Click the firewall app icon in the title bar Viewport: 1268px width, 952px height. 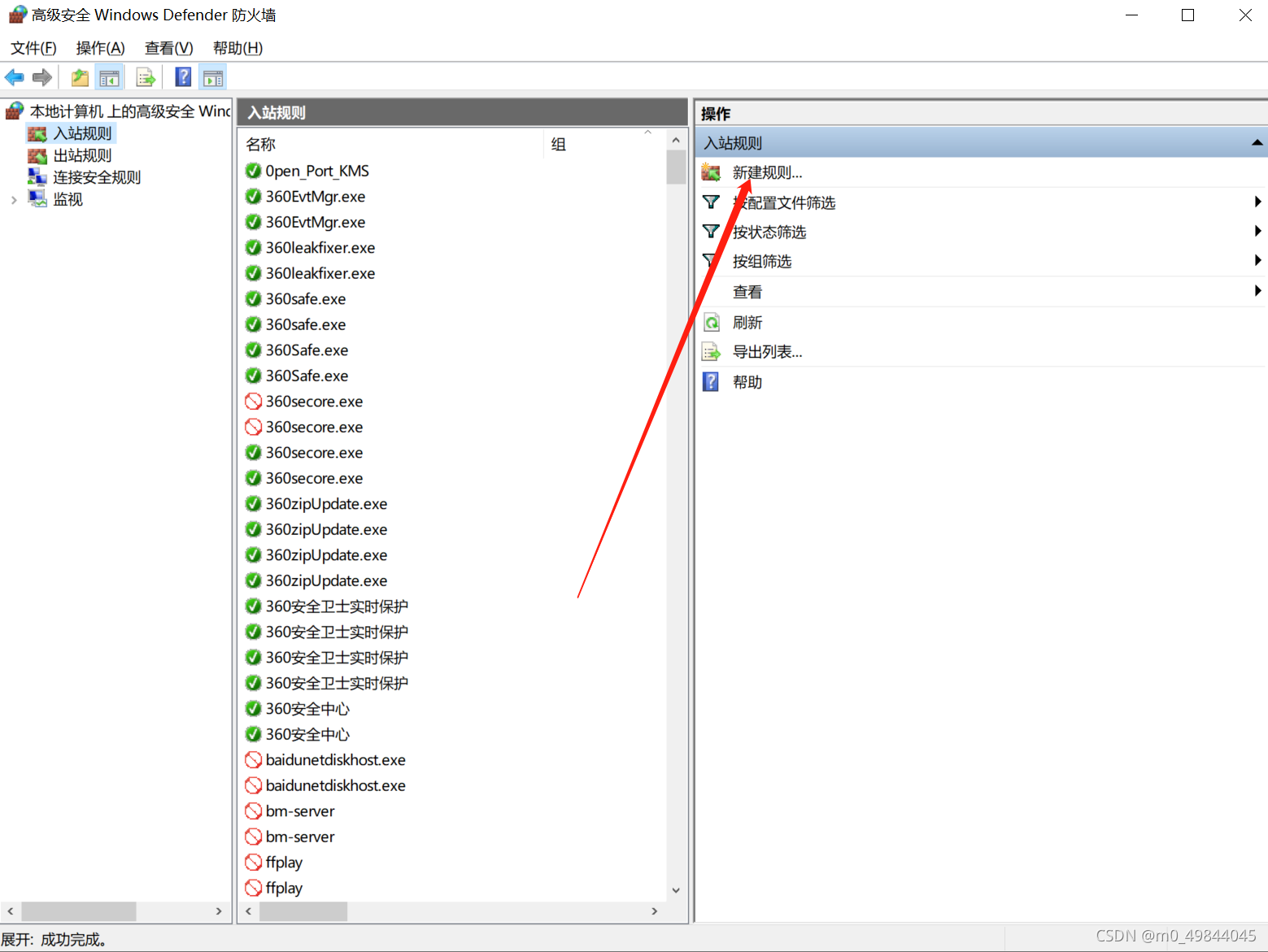[x=18, y=15]
